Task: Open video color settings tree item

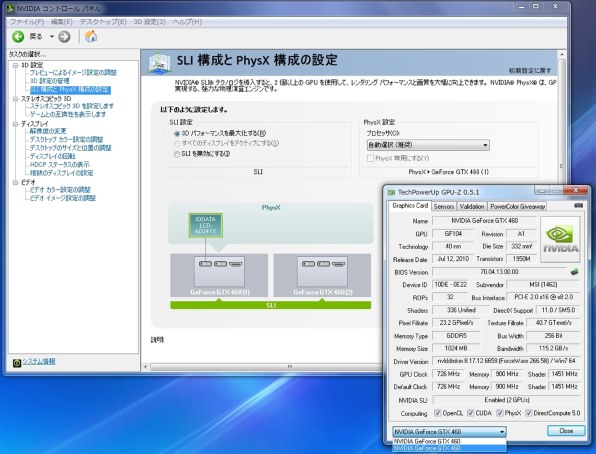Action: (x=60, y=190)
